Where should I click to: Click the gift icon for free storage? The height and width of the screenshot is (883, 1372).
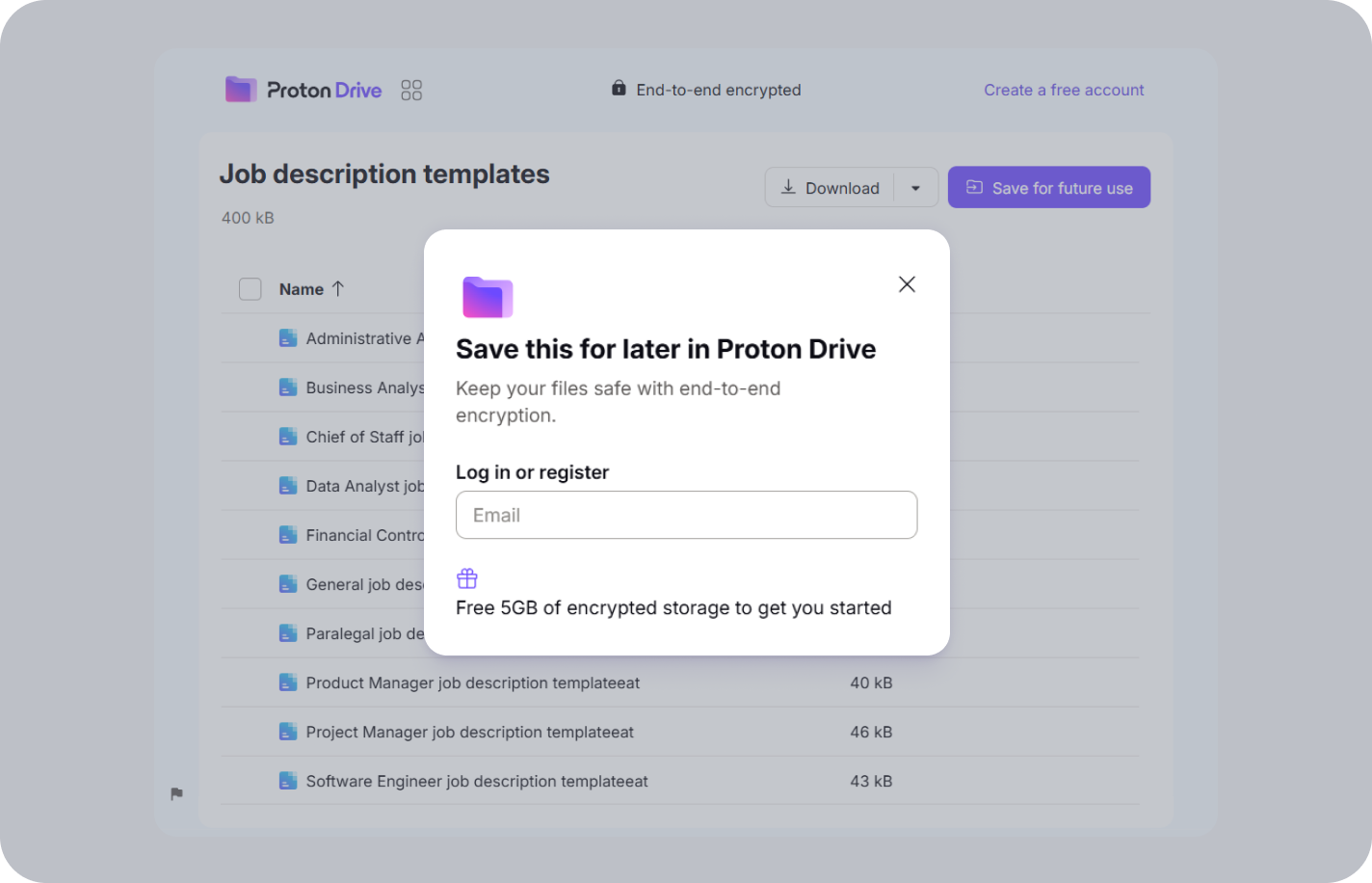[x=467, y=578]
